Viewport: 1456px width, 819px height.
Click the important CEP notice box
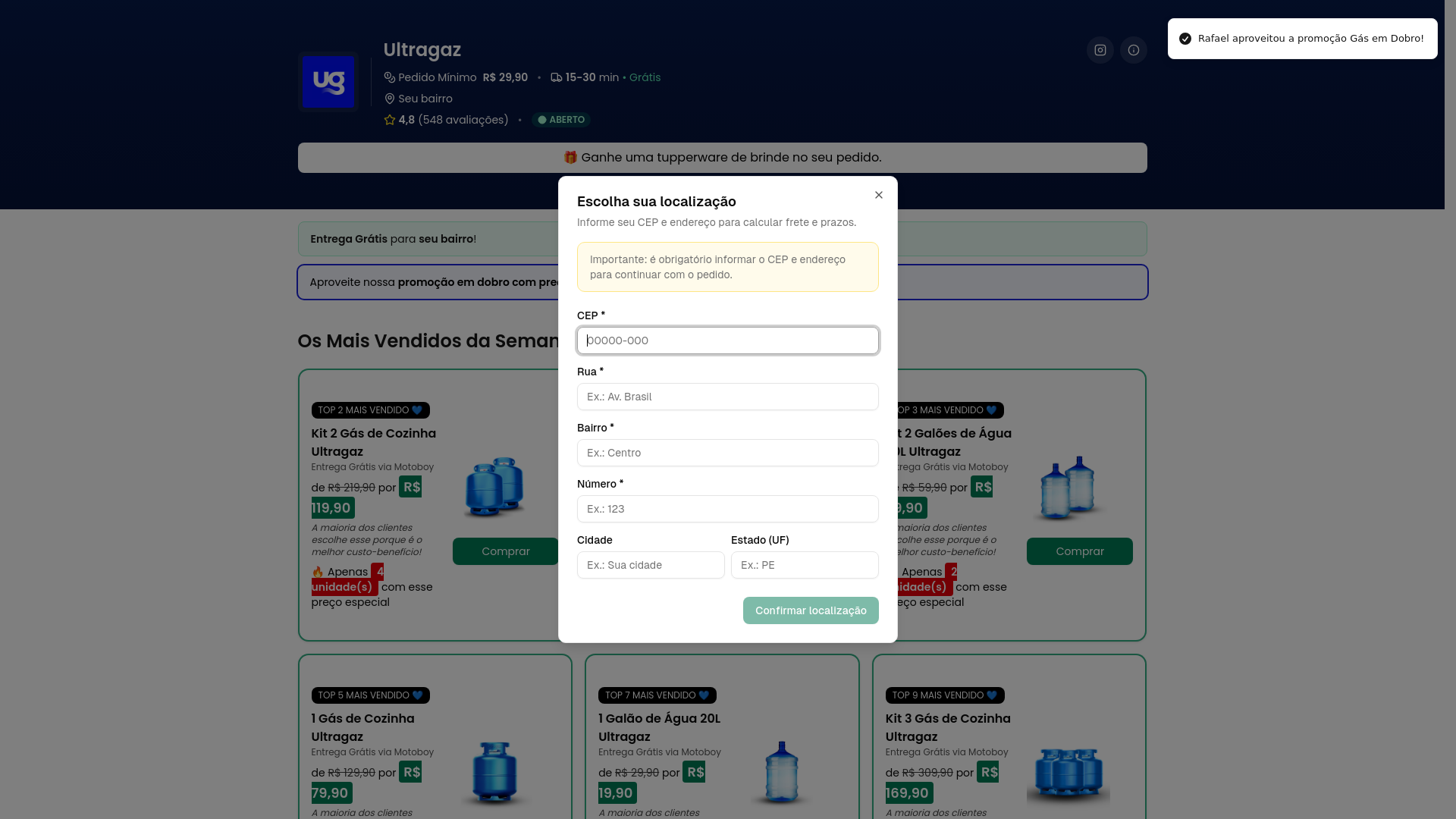tap(727, 267)
